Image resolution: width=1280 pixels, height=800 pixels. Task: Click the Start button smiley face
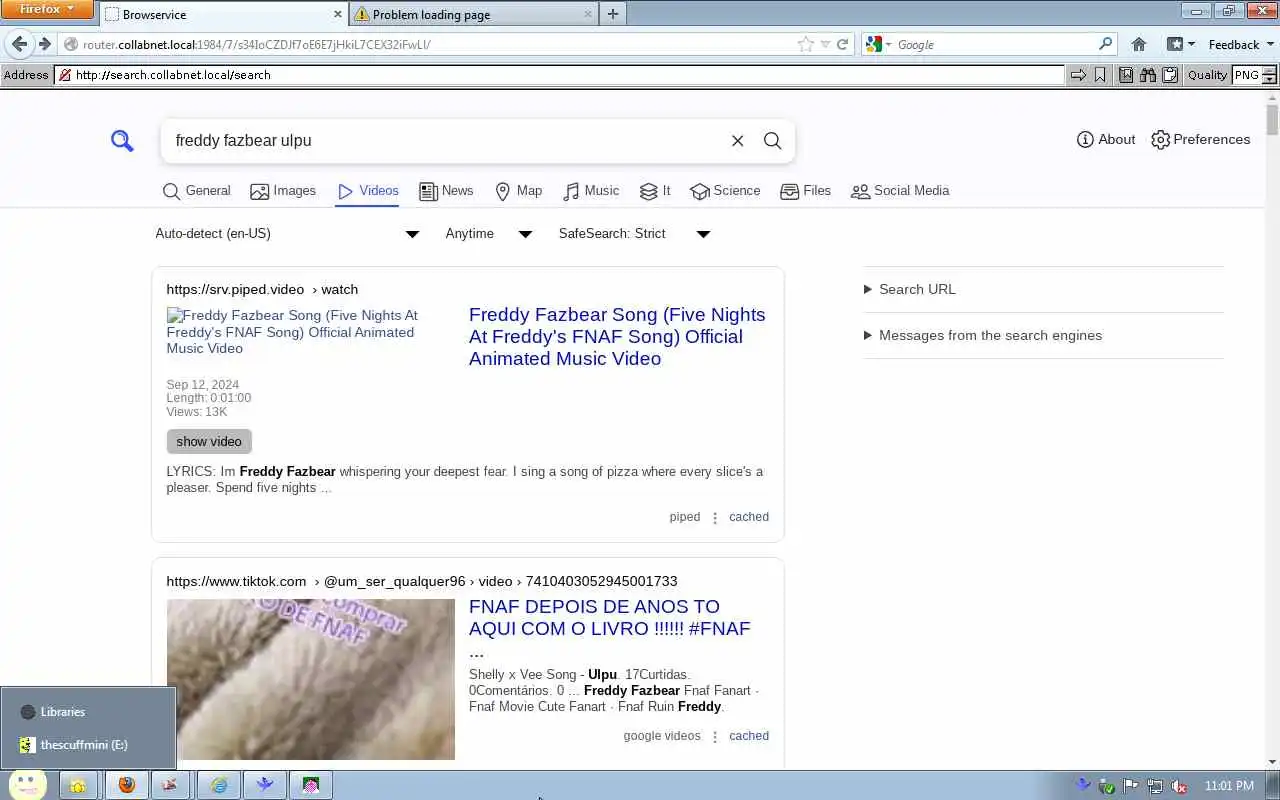[28, 785]
